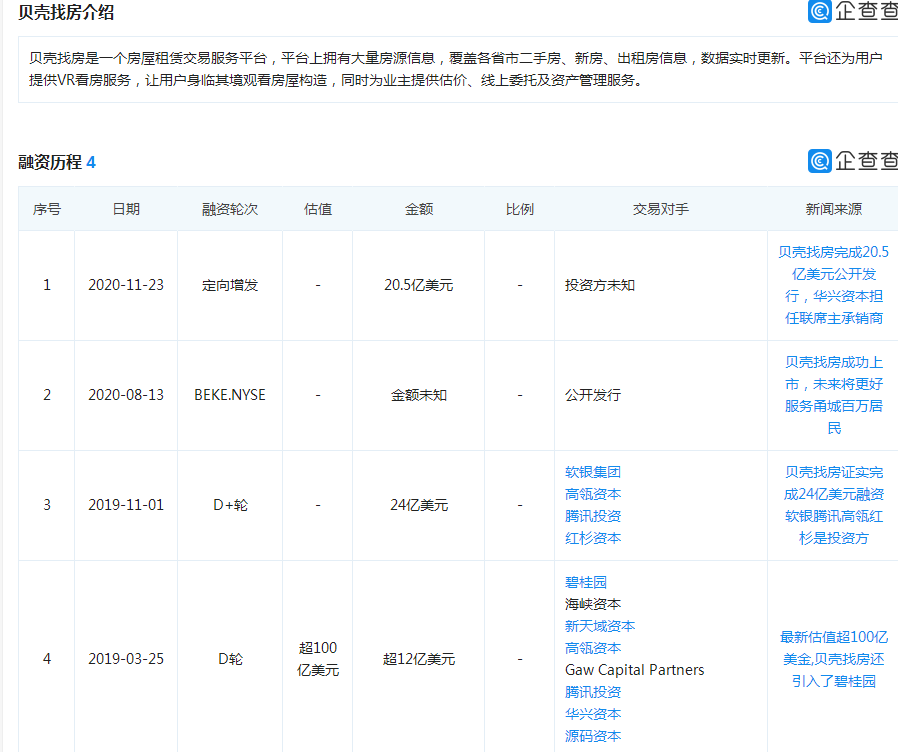The height and width of the screenshot is (752, 898).
Task: Select the date 2019-03-25
Action: (126, 659)
